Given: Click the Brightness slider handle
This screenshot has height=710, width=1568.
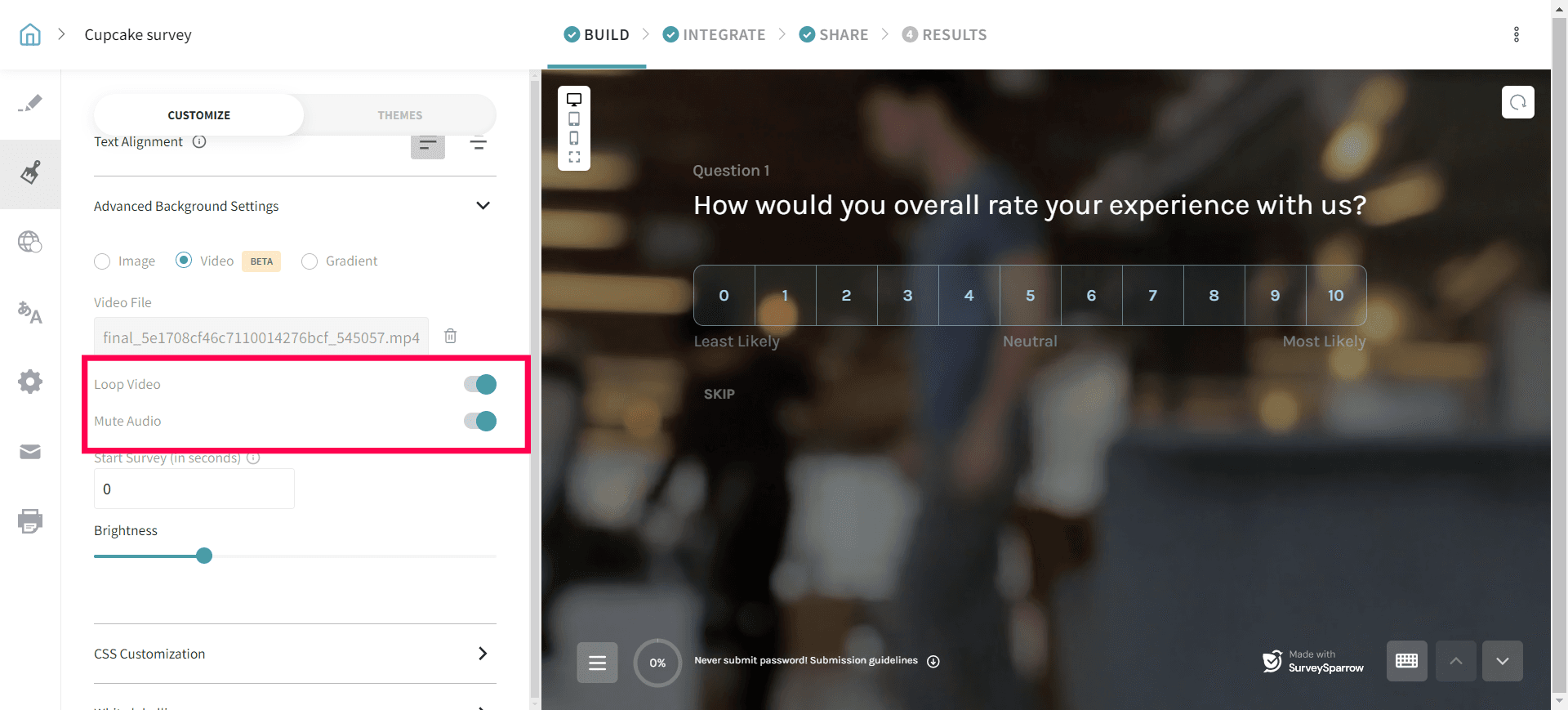Looking at the screenshot, I should click(204, 556).
